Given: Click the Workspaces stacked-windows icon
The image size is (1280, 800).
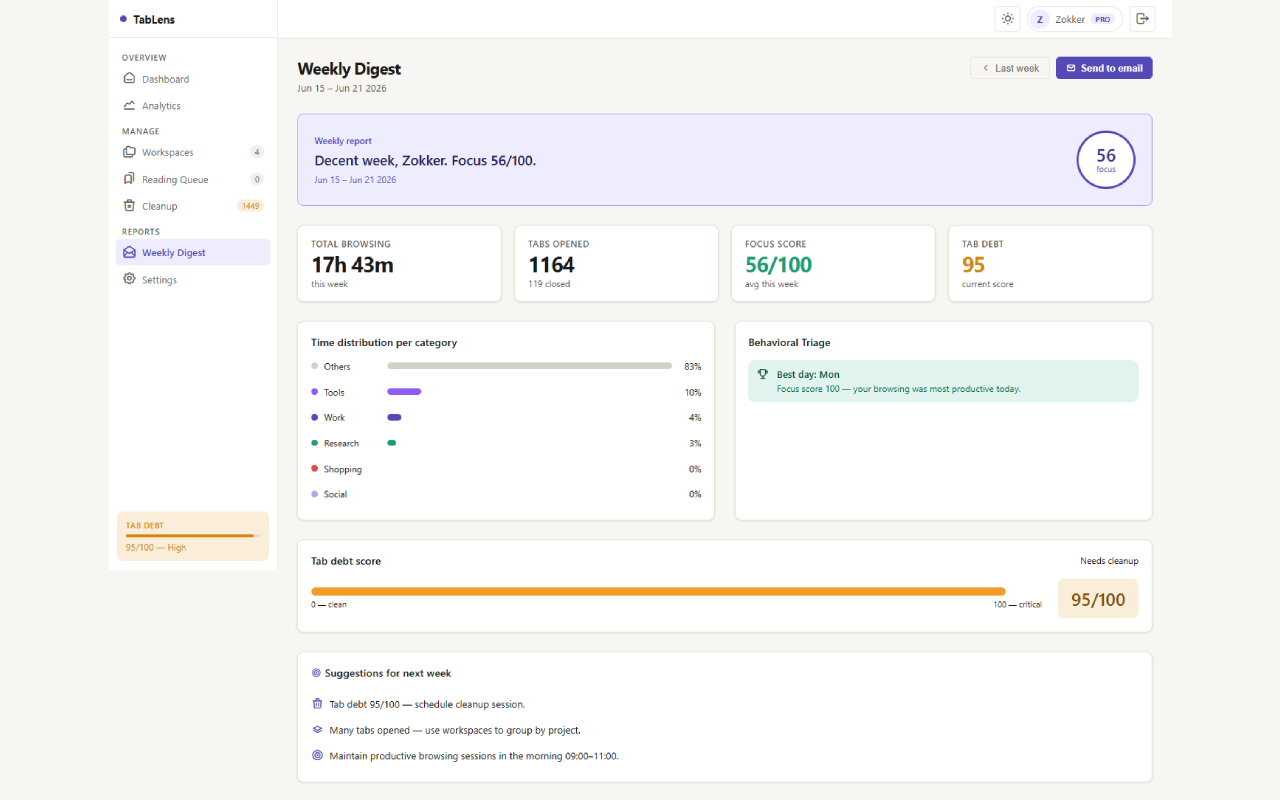Looking at the screenshot, I should pyautogui.click(x=129, y=152).
